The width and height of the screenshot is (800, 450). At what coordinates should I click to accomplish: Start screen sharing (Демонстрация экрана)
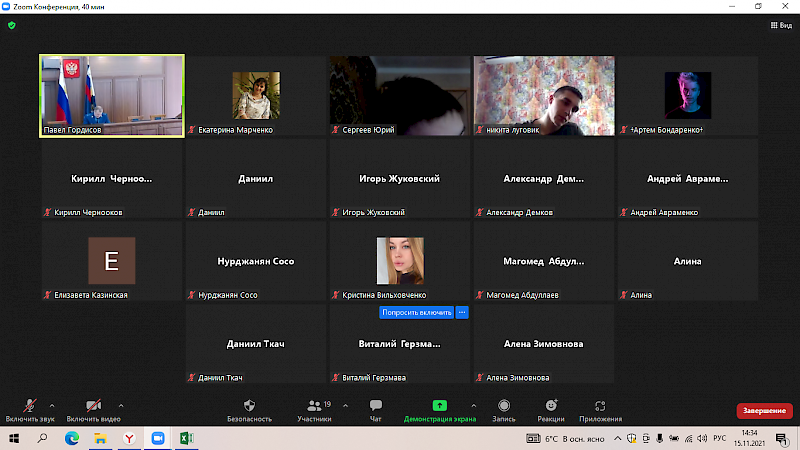pos(439,406)
